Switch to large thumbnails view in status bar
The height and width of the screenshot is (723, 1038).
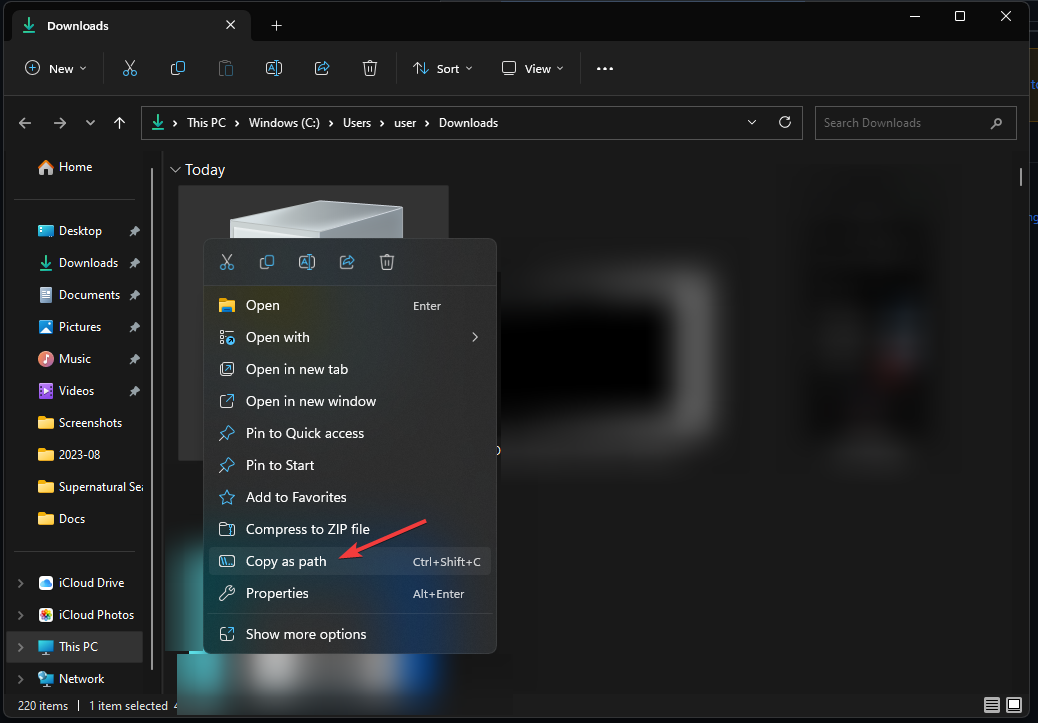pos(1014,705)
